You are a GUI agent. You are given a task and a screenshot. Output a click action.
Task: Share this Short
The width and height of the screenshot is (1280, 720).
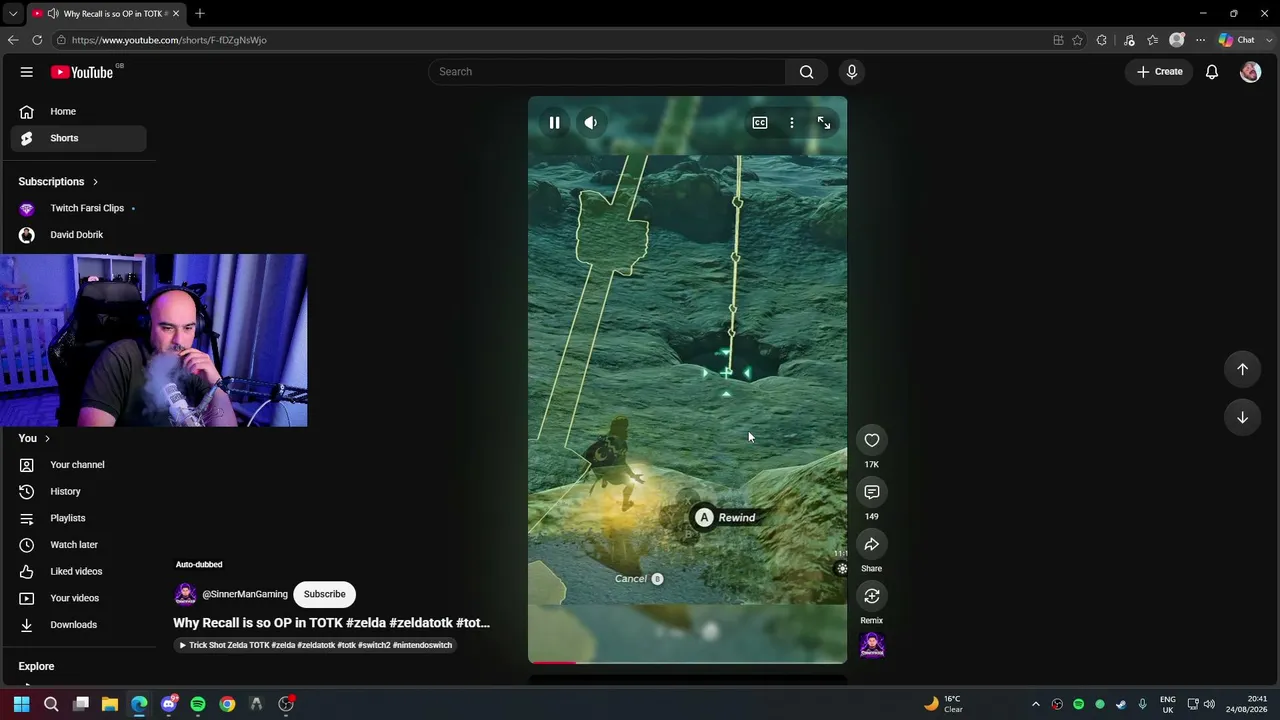click(872, 544)
